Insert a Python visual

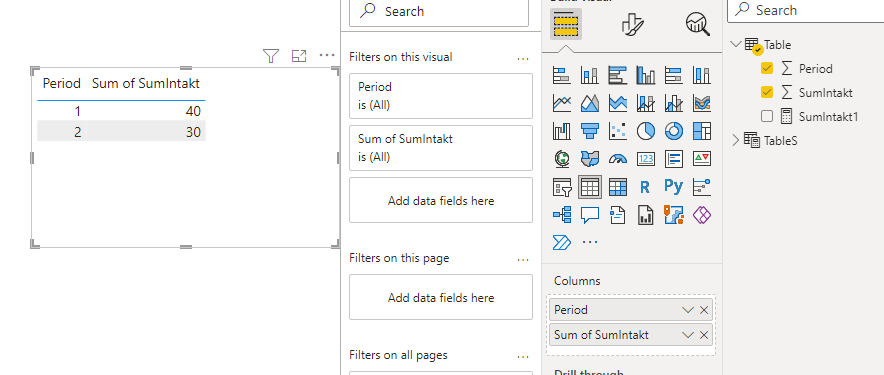674,187
